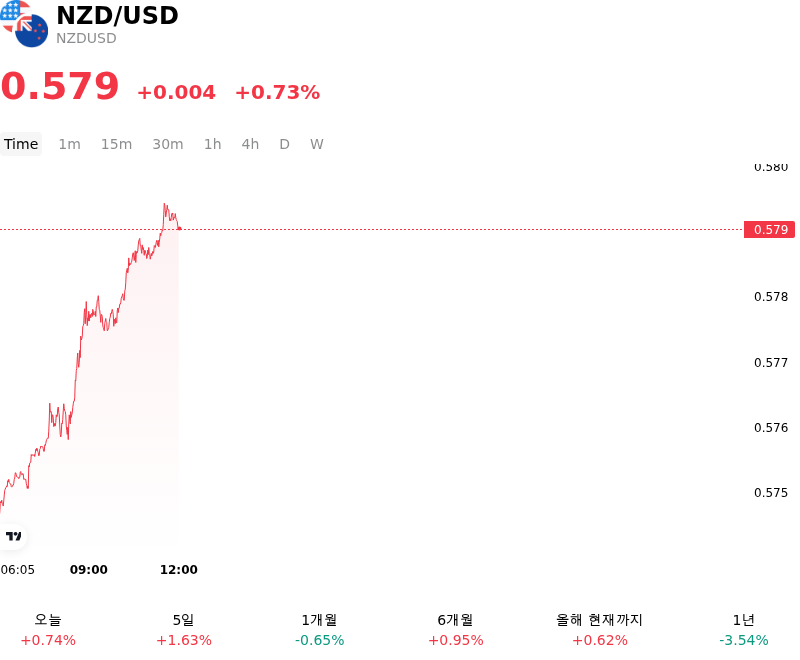
Task: Switch to the 1m interval
Action: [x=69, y=144]
